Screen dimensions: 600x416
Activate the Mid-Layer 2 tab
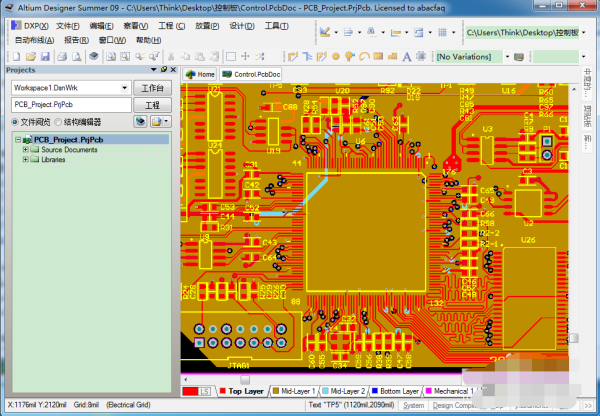(x=344, y=391)
